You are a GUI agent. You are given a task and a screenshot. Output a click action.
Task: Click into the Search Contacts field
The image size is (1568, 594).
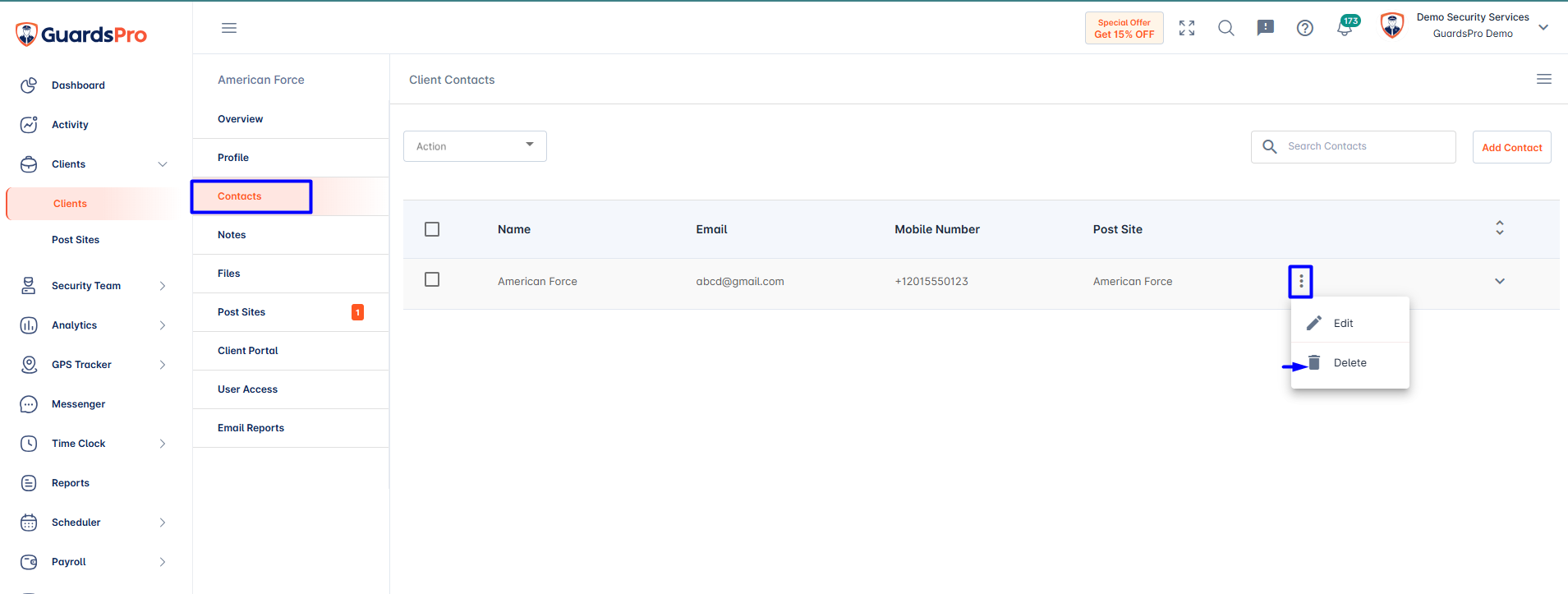click(x=1354, y=146)
